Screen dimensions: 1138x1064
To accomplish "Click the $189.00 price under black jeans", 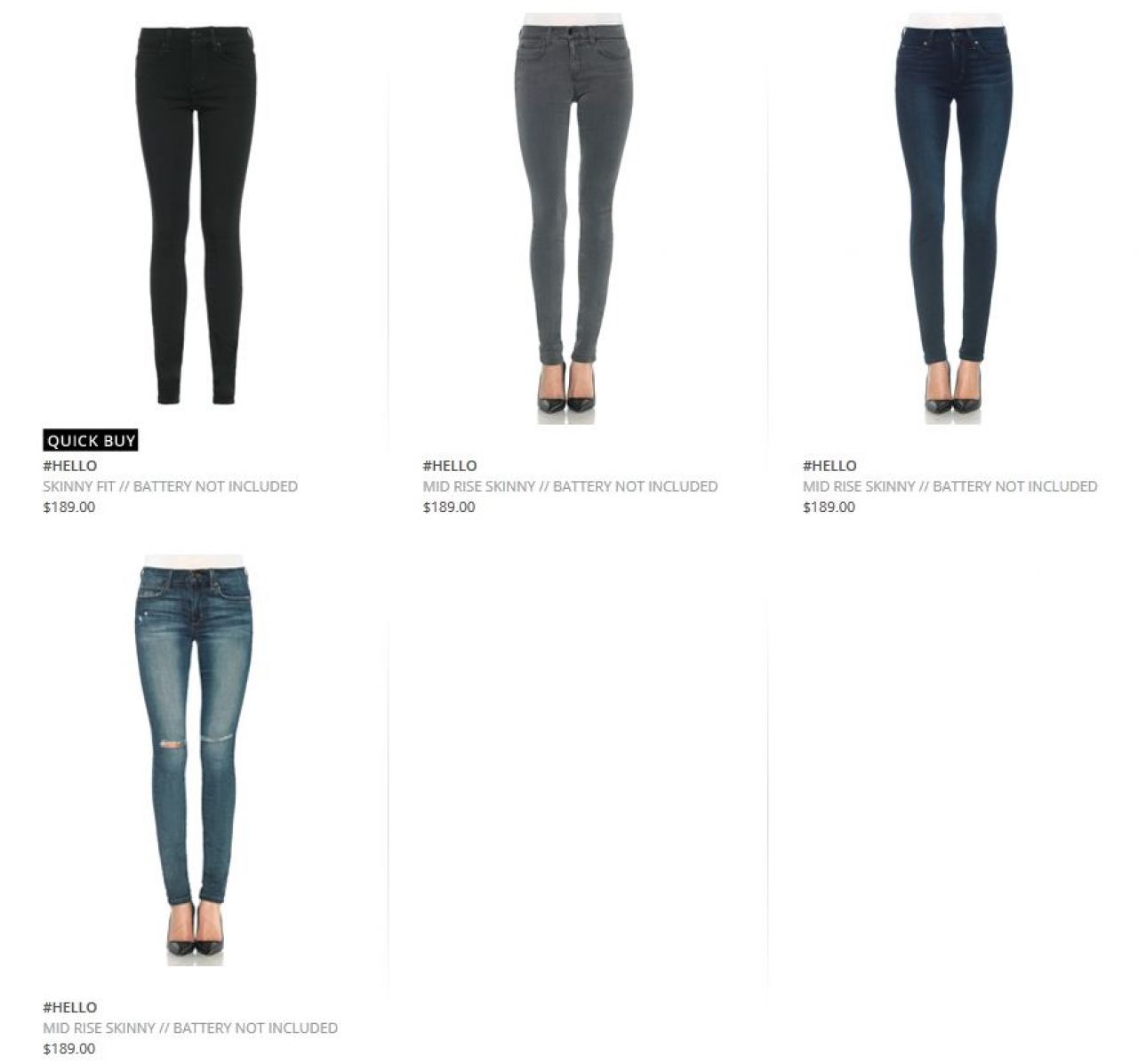I will [68, 508].
